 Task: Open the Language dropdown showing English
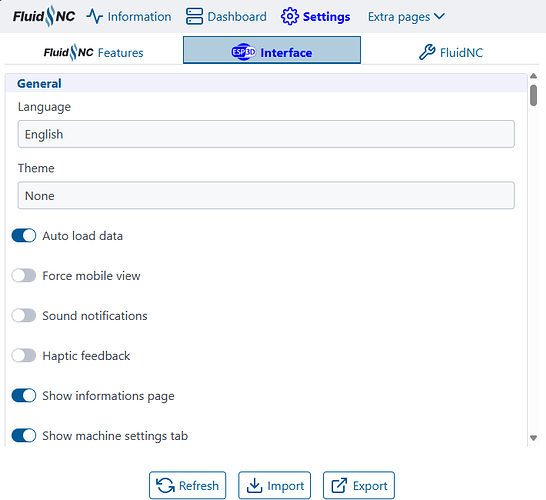coord(266,134)
